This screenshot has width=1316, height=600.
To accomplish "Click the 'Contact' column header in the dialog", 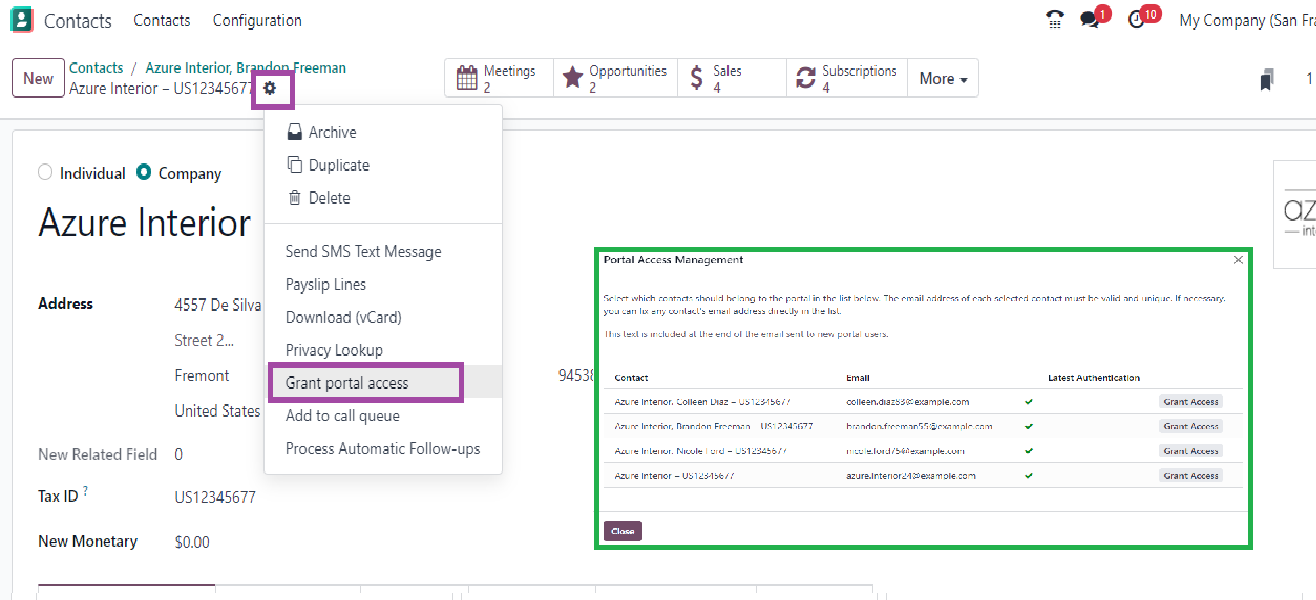I will point(632,378).
